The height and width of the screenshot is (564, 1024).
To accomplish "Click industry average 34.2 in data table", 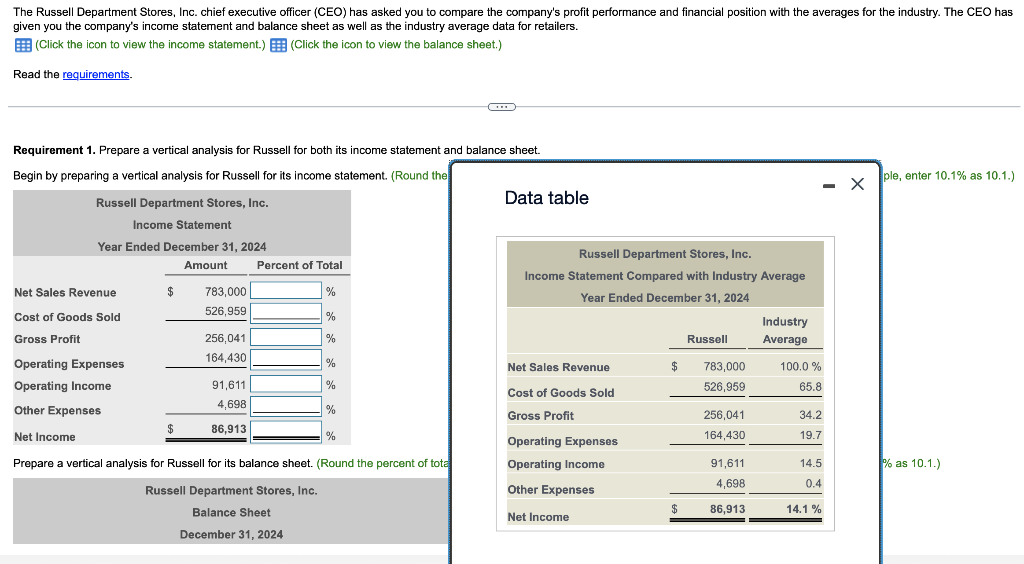I will [810, 415].
